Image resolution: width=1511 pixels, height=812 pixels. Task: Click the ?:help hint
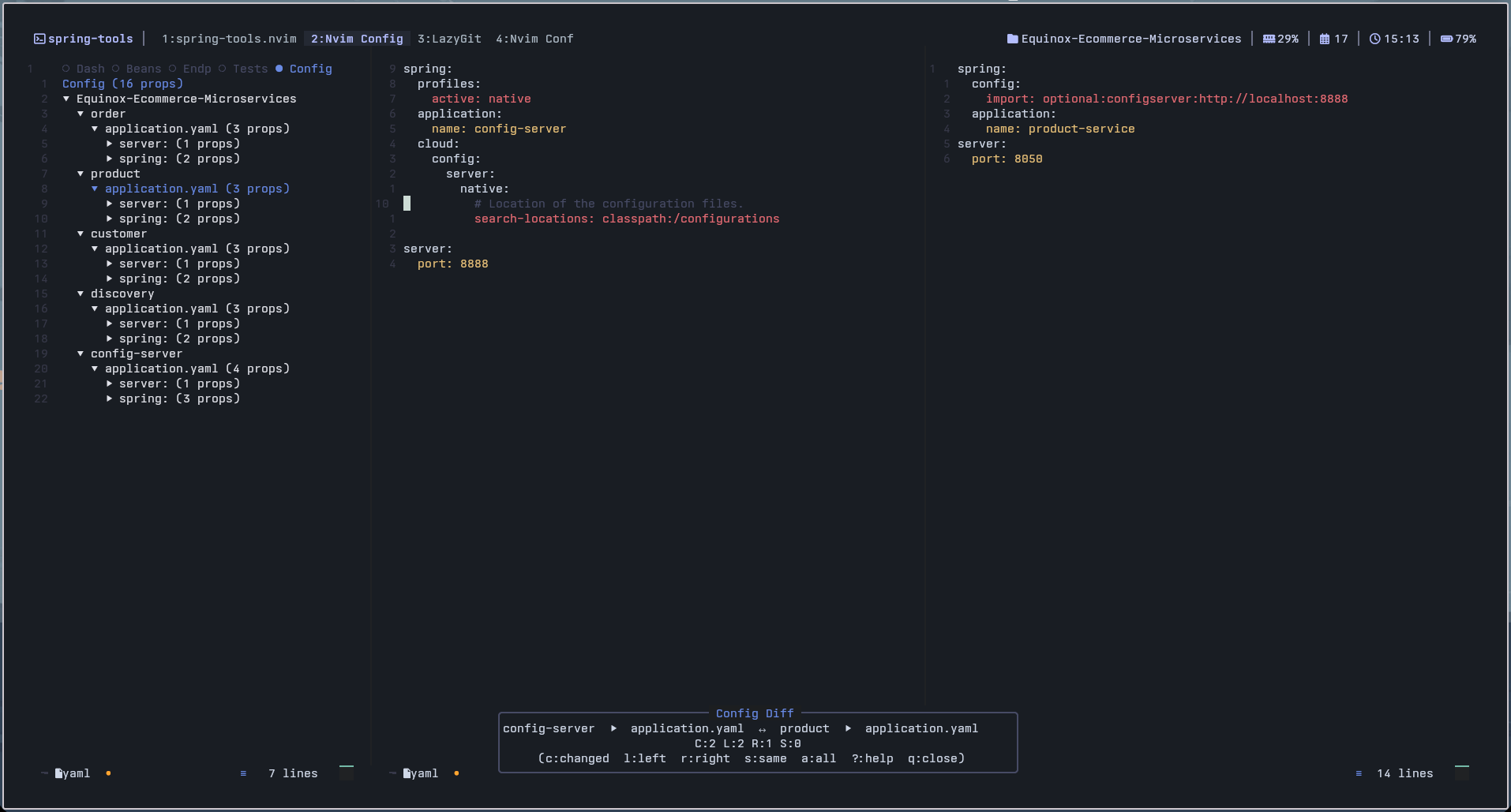(x=872, y=758)
